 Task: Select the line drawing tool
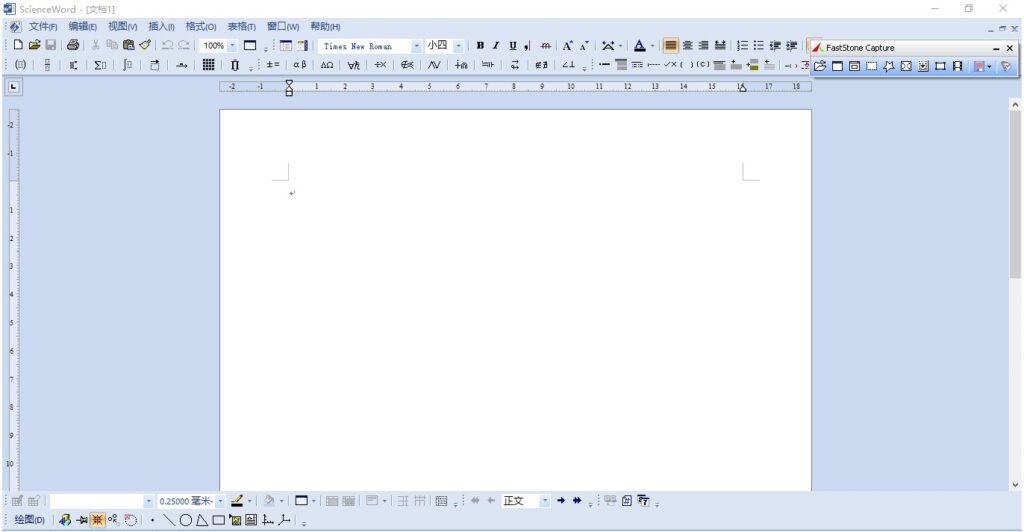pyautogui.click(x=169, y=520)
